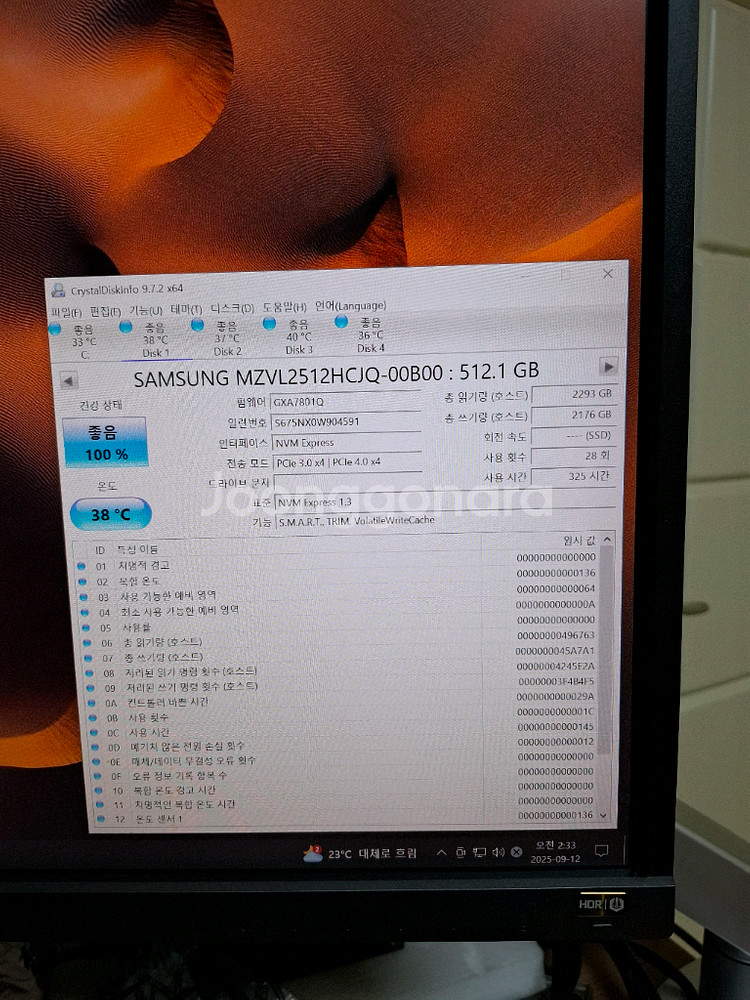The height and width of the screenshot is (1000, 750).
Task: Click the 특성 이름 column header
Action: [x=137, y=549]
